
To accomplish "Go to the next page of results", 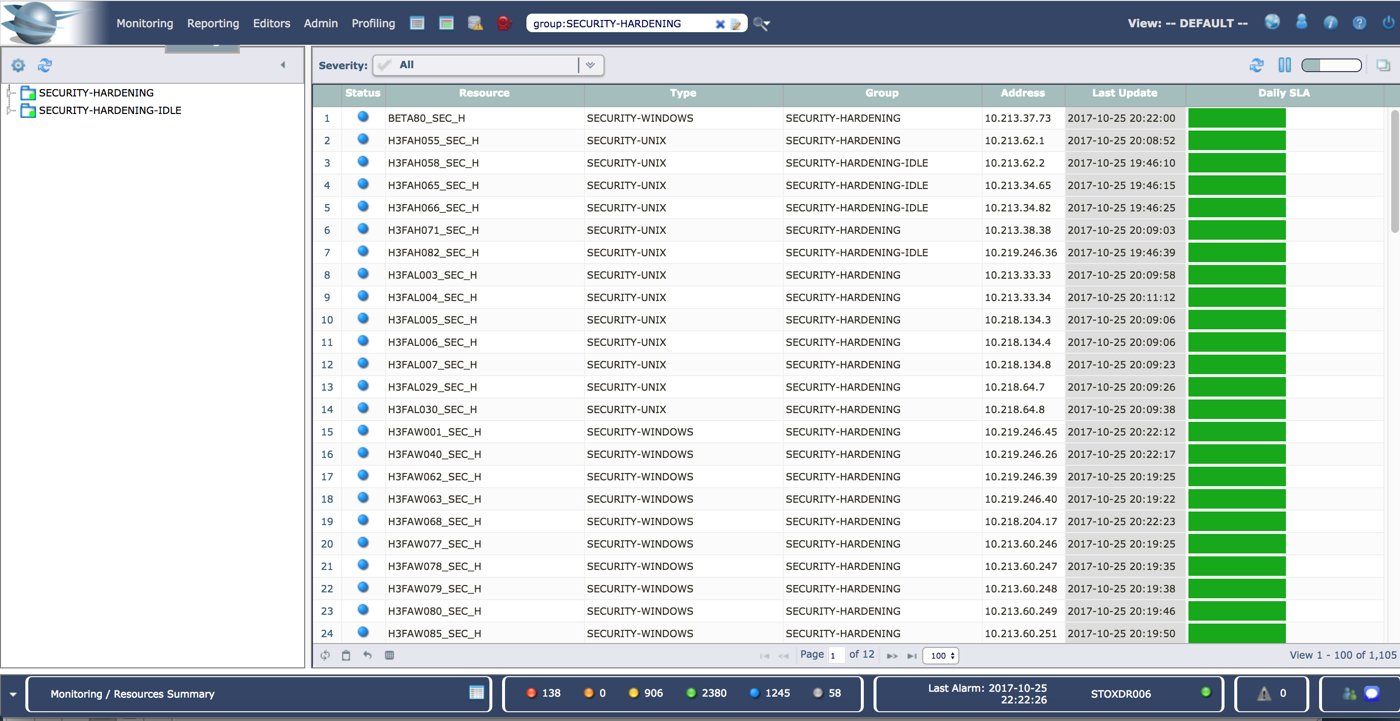I will point(892,656).
